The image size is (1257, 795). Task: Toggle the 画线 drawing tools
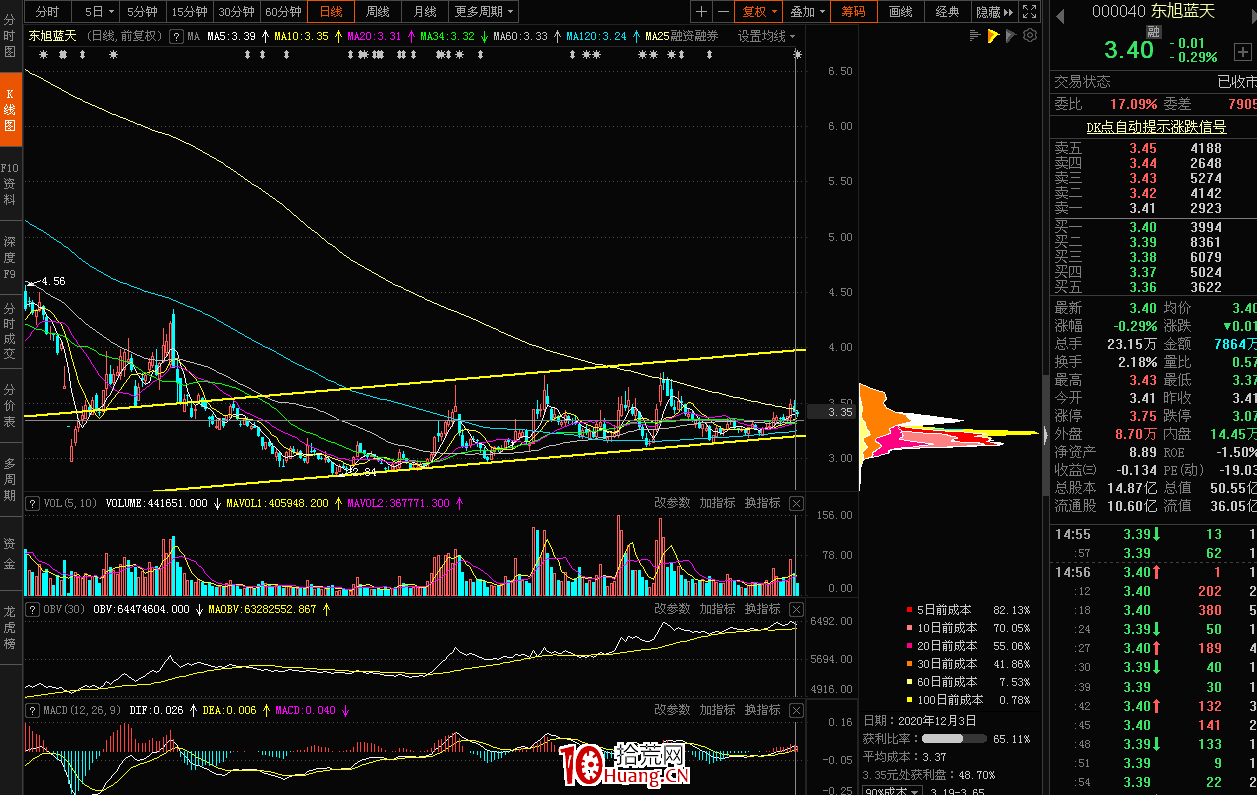point(900,12)
